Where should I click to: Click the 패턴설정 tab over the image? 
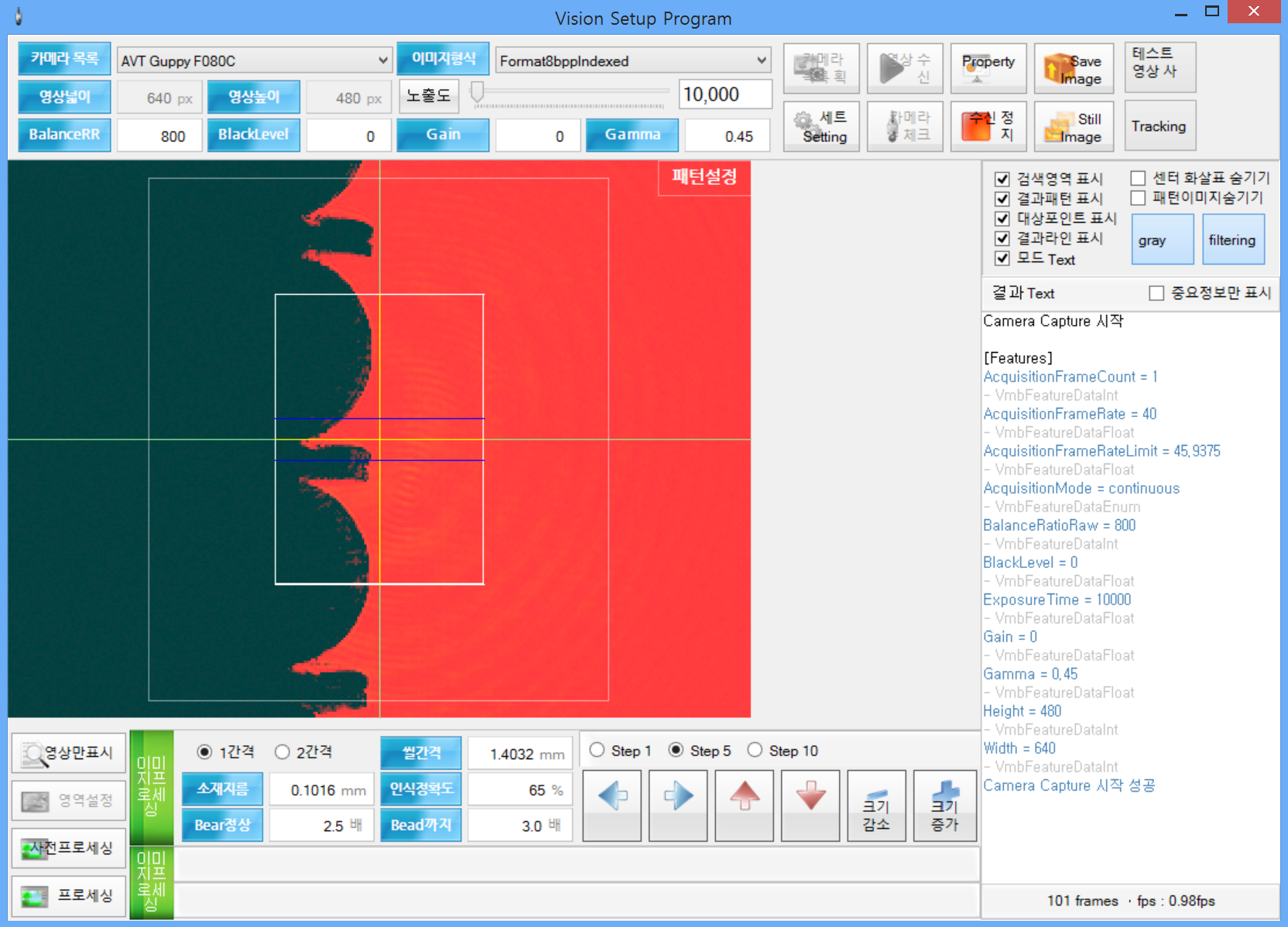click(704, 177)
